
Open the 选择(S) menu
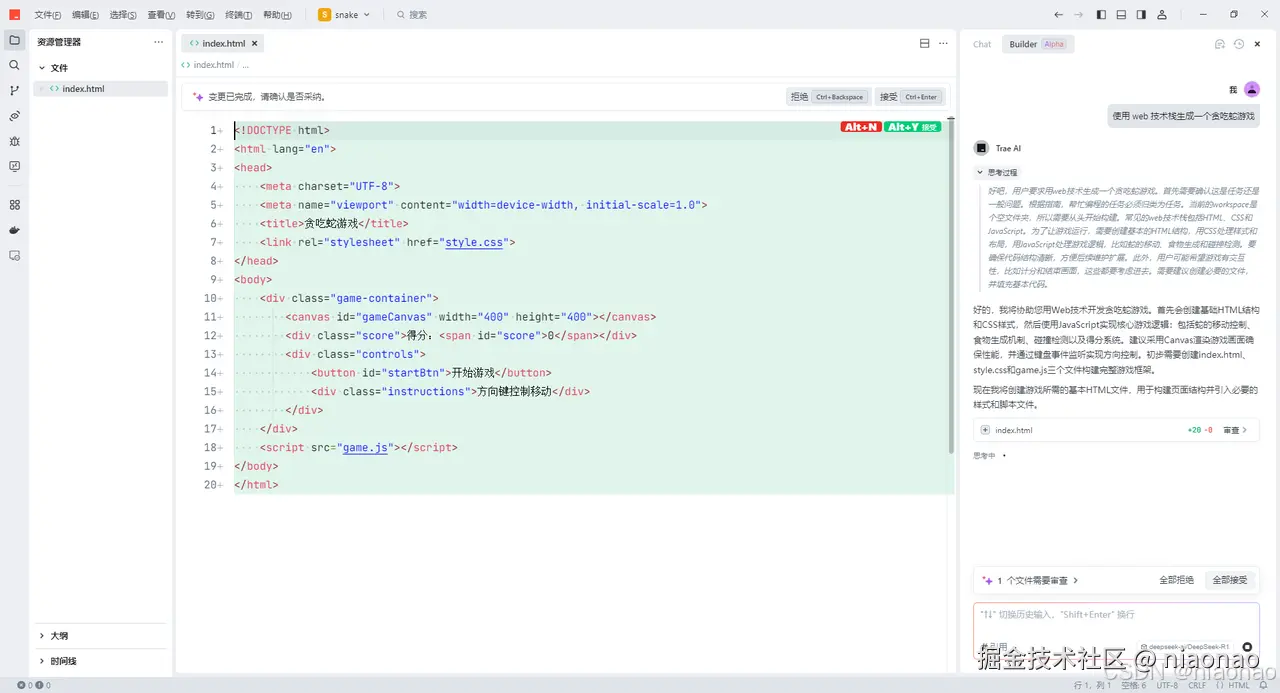[123, 15]
